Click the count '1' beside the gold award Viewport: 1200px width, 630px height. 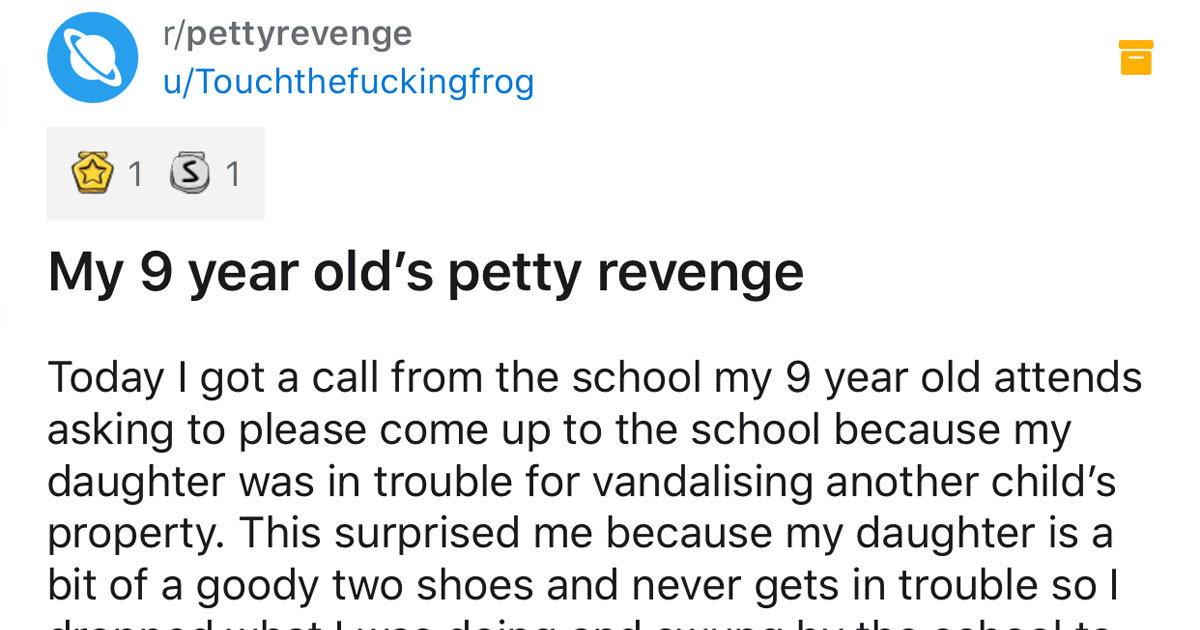[x=134, y=172]
